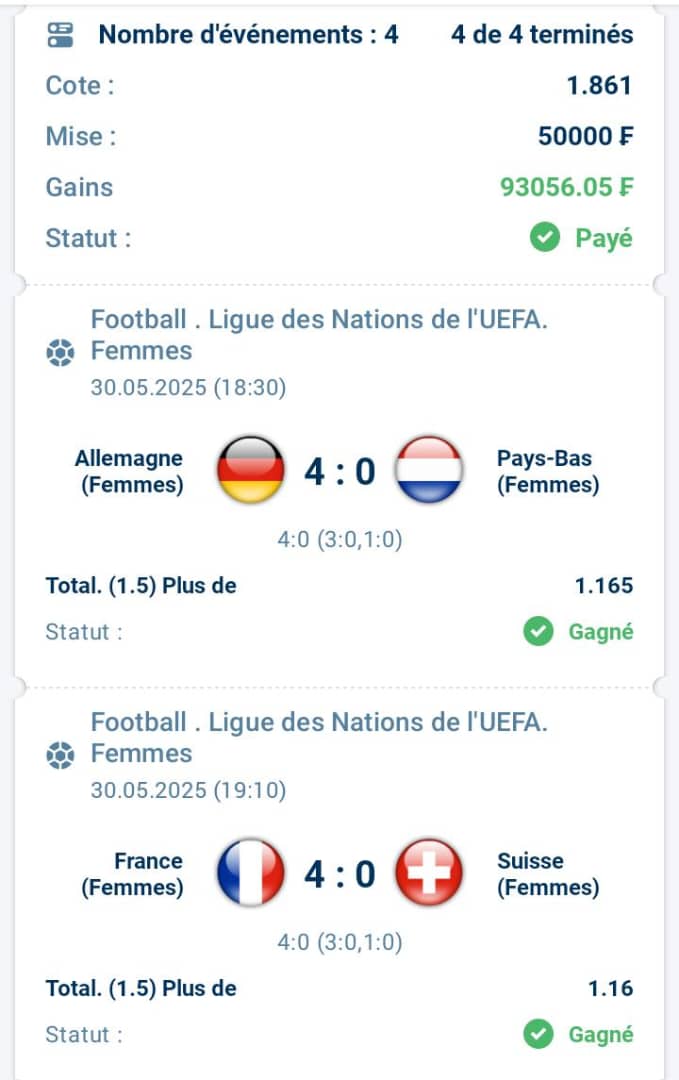Open league link above Allemagne match
679x1080 pixels.
[319, 335]
